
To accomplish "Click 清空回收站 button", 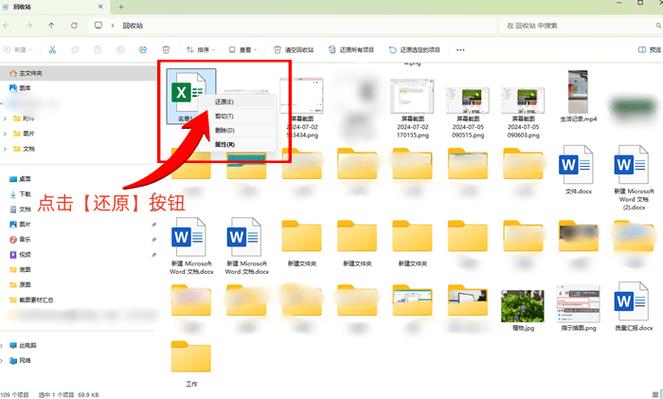I will (294, 50).
